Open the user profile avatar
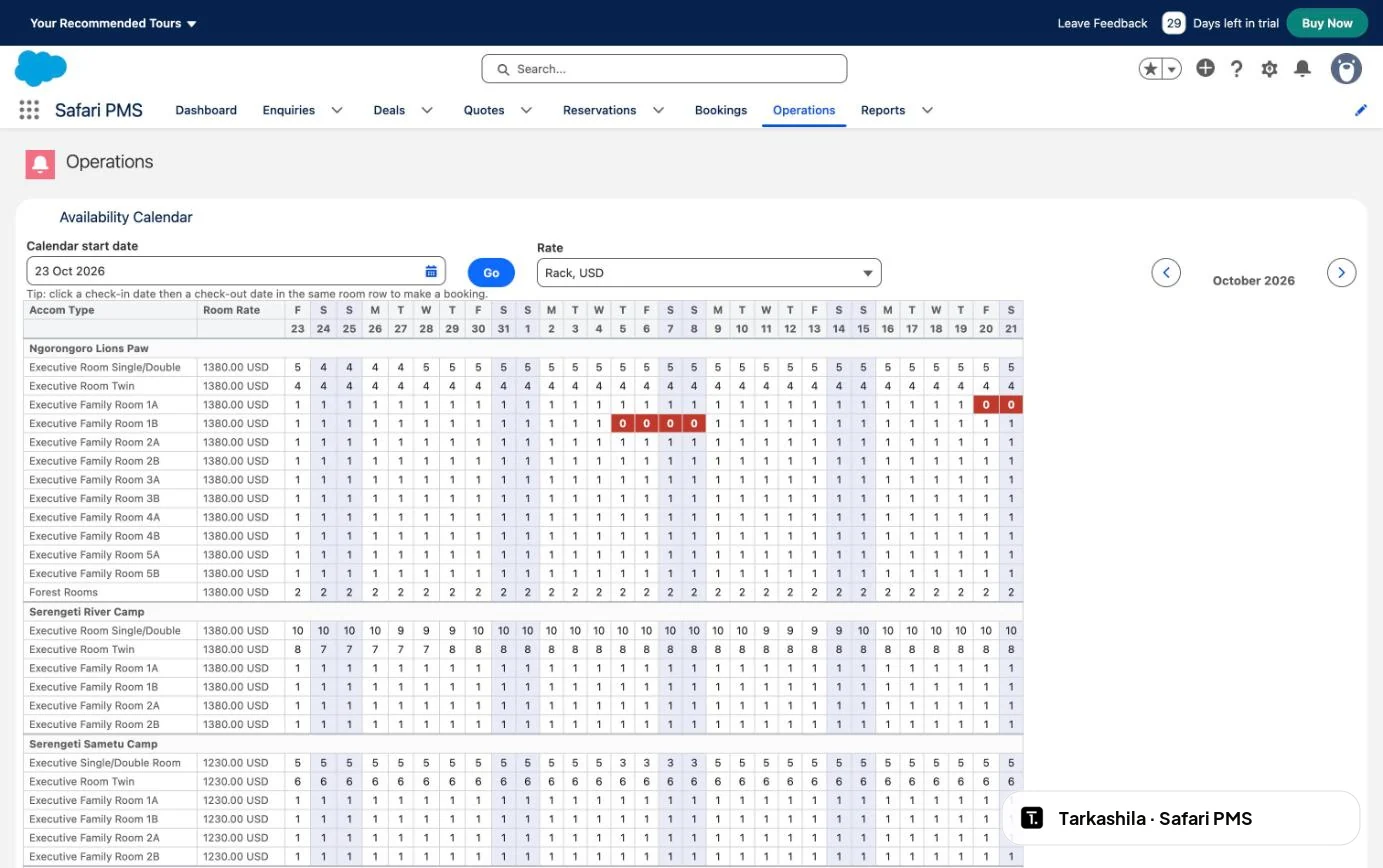Image resolution: width=1383 pixels, height=868 pixels. [1346, 69]
